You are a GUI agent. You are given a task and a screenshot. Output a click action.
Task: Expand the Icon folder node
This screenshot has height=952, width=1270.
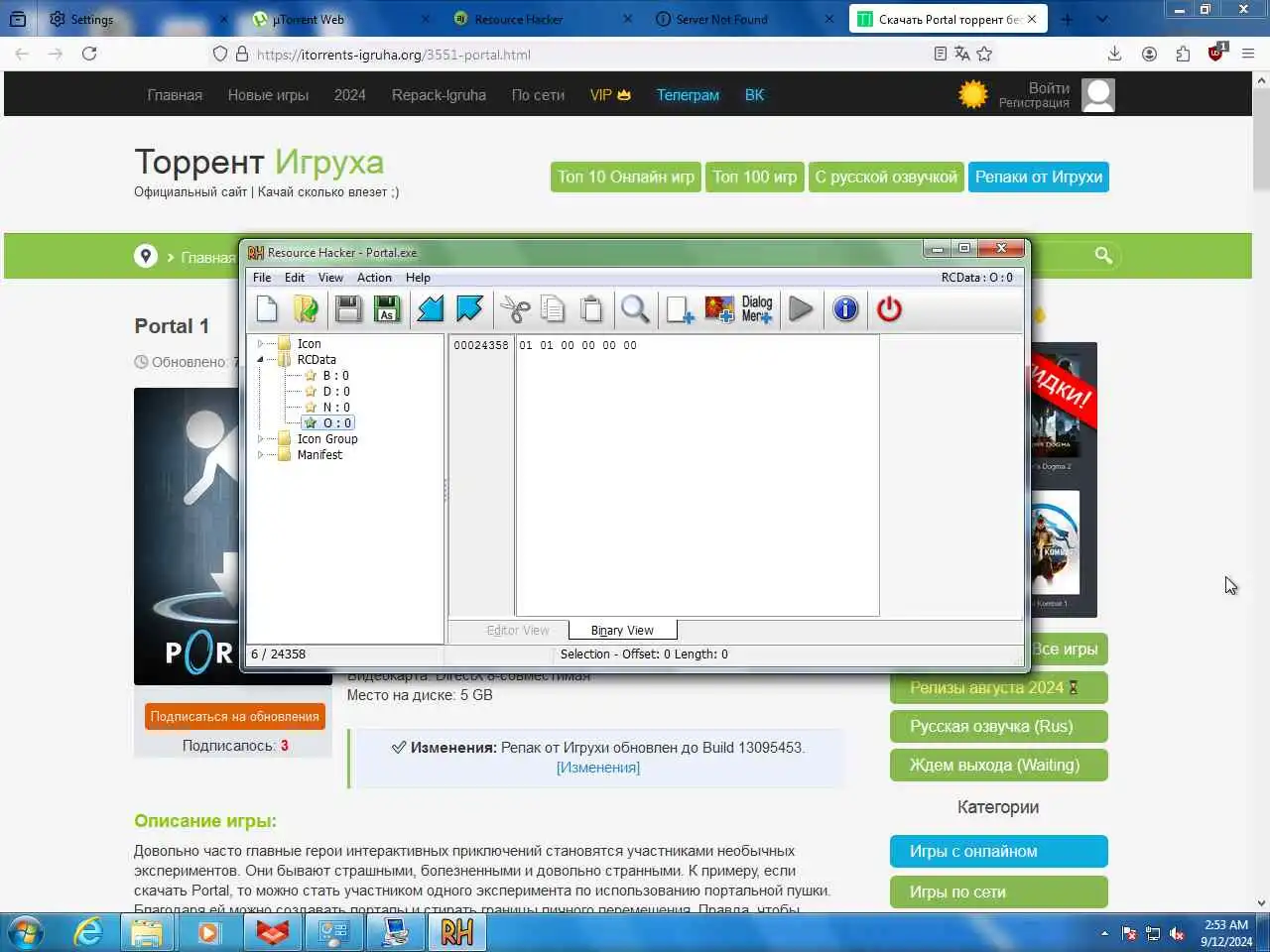[261, 344]
